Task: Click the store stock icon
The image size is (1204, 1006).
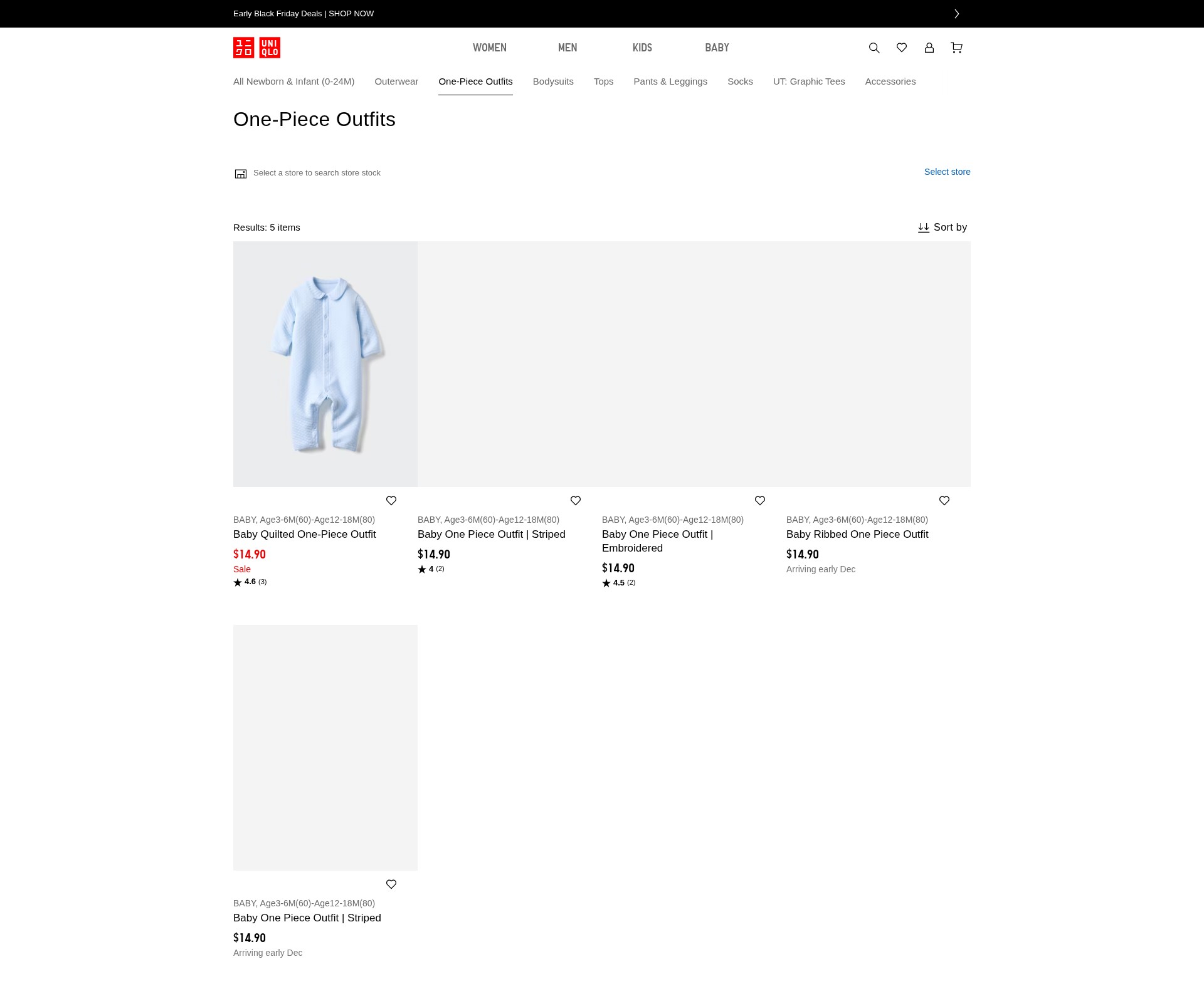Action: click(x=241, y=174)
